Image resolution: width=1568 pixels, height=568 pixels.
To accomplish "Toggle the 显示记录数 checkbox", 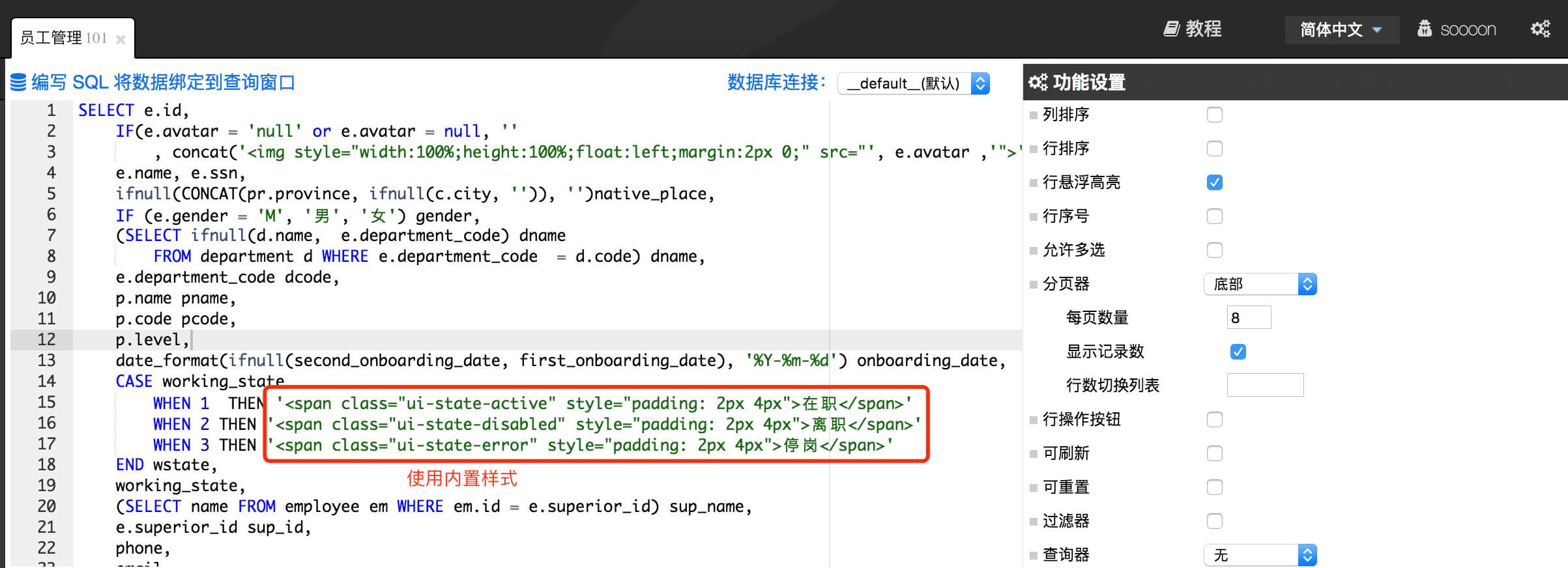I will 1238,352.
